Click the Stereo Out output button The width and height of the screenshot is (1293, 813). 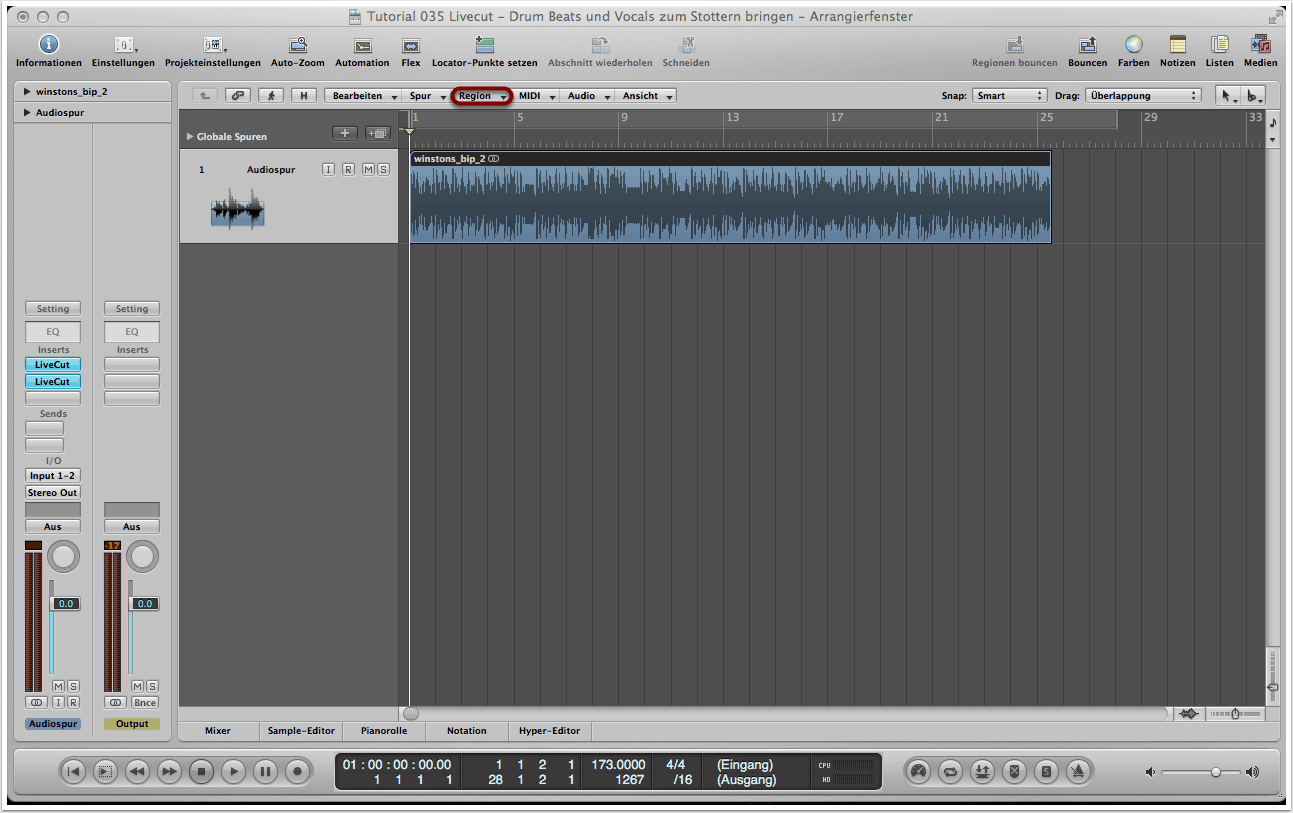pos(53,493)
